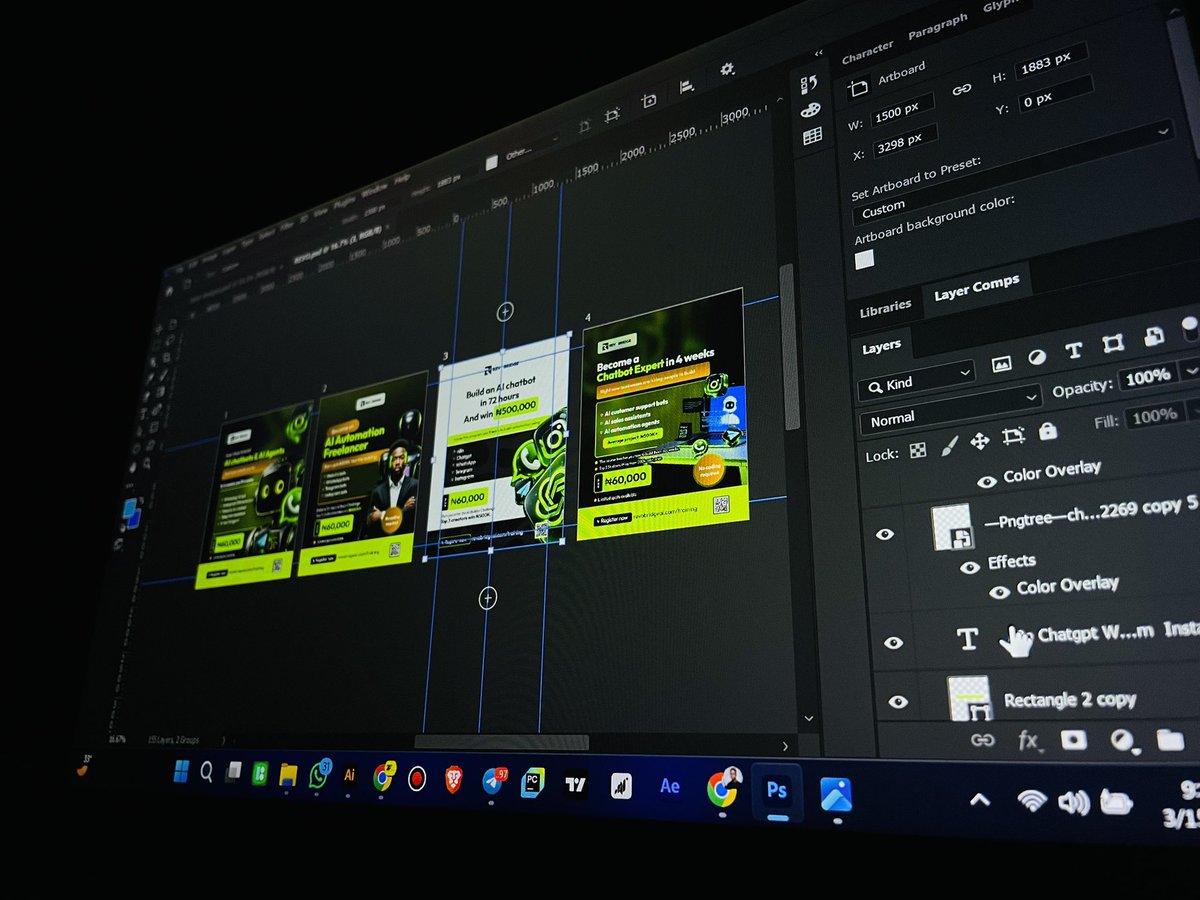Create a new layer group via the folder icon

pyautogui.click(x=1169, y=740)
